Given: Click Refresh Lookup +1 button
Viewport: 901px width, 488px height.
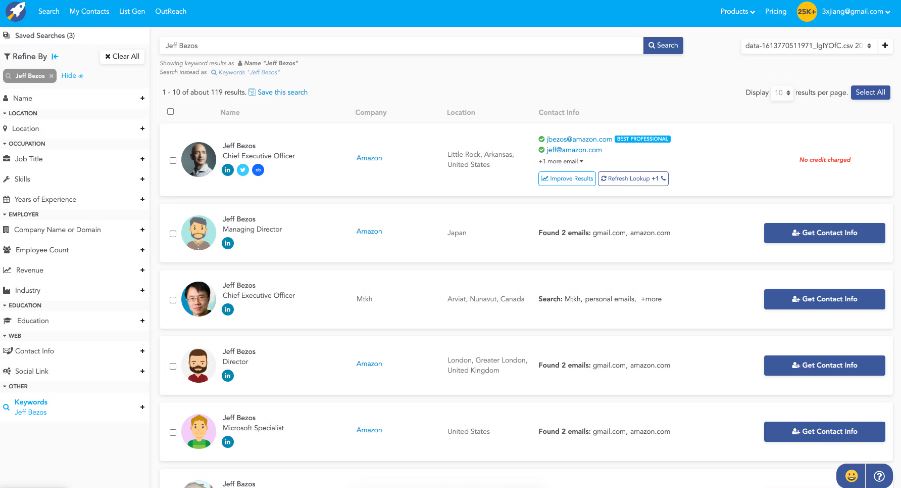Looking at the screenshot, I should pyautogui.click(x=633, y=179).
